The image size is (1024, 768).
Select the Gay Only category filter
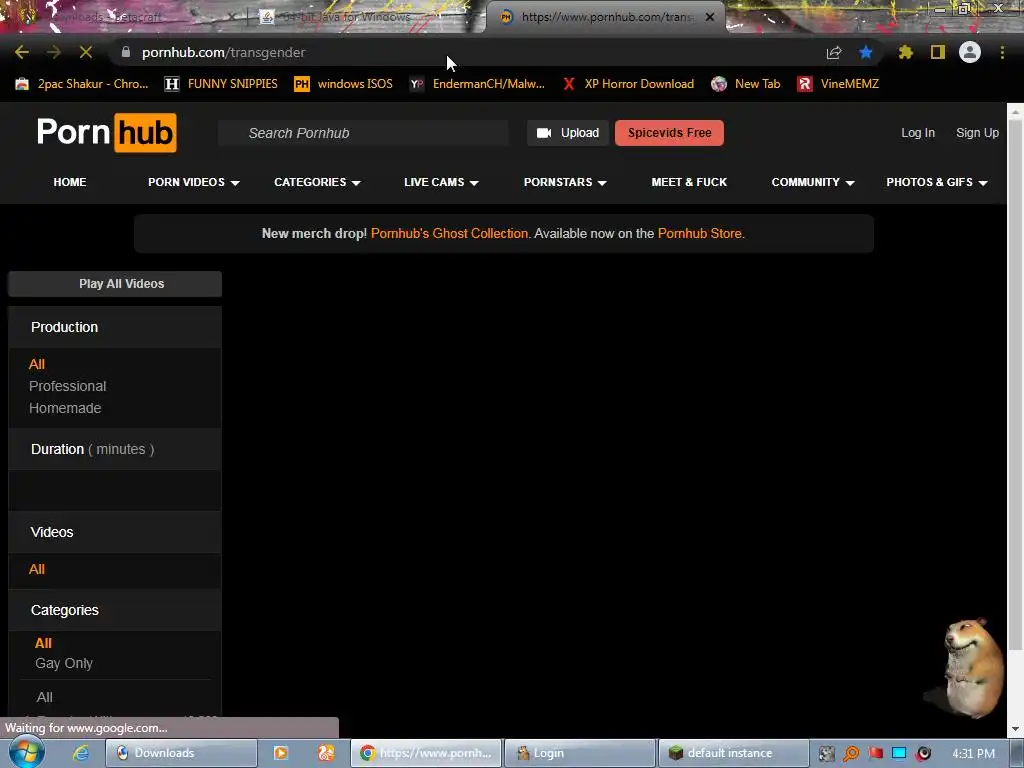[64, 664]
